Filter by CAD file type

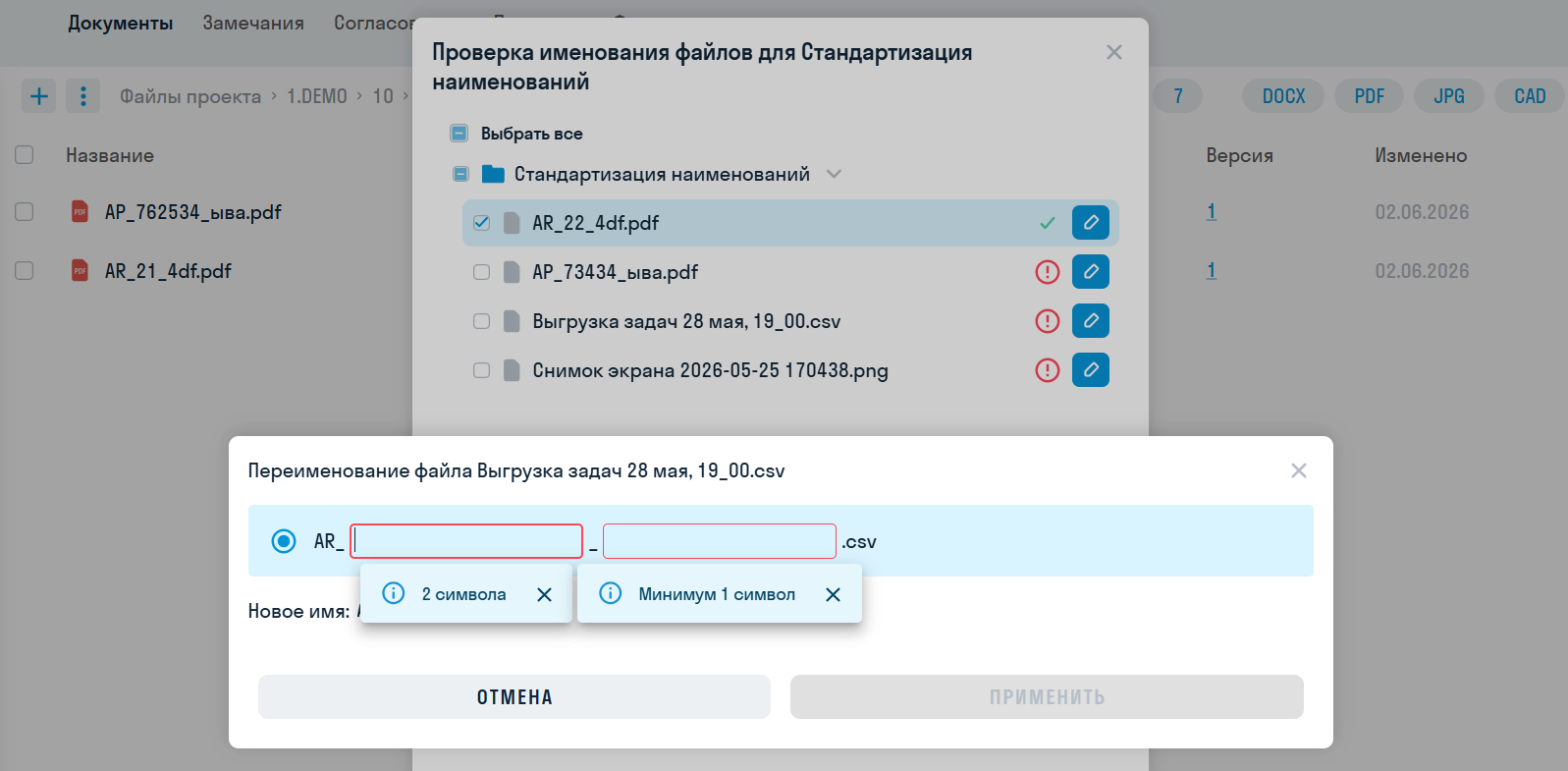(x=1530, y=96)
